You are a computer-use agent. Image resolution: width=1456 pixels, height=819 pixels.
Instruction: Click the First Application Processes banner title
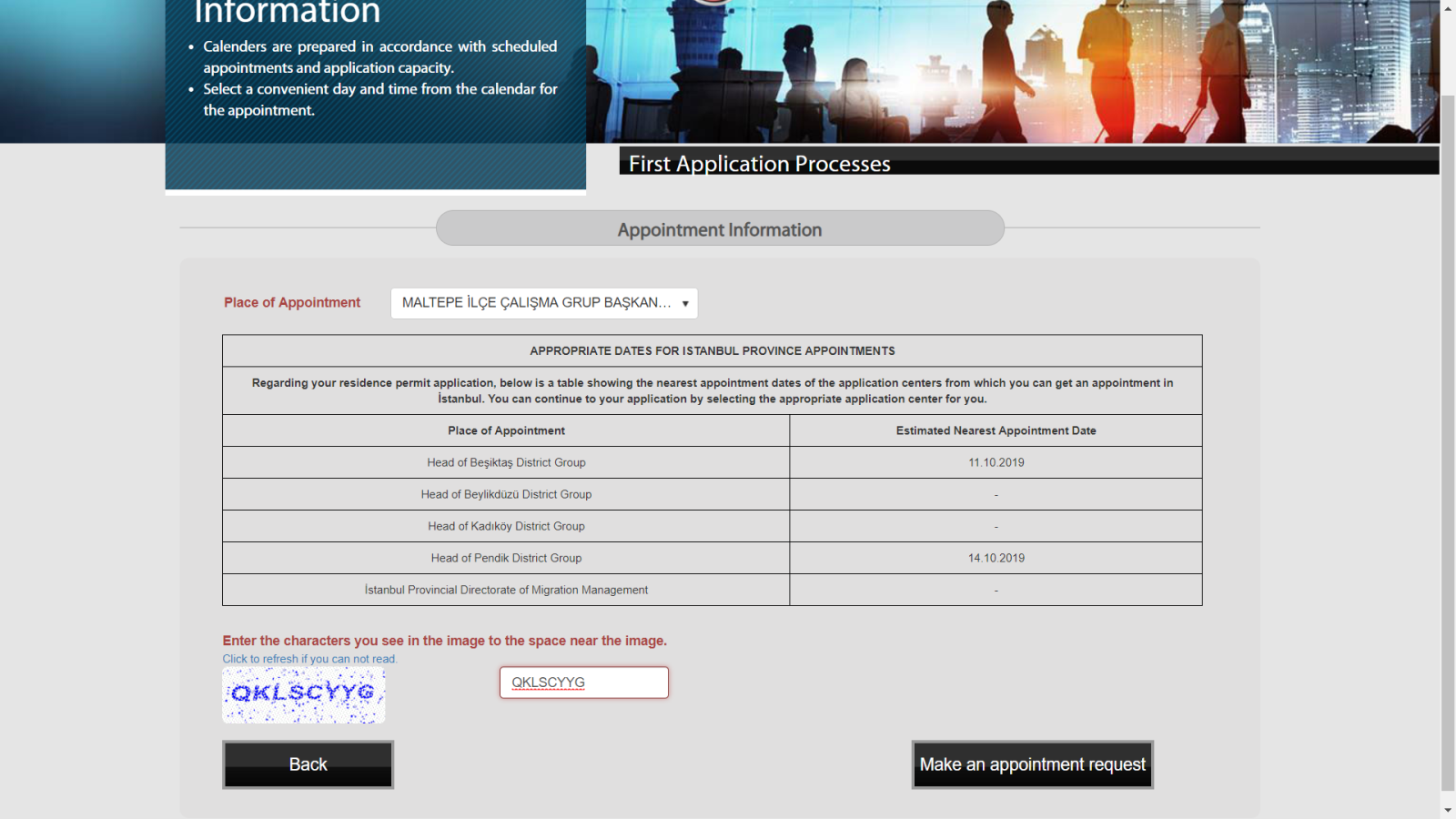(x=759, y=163)
